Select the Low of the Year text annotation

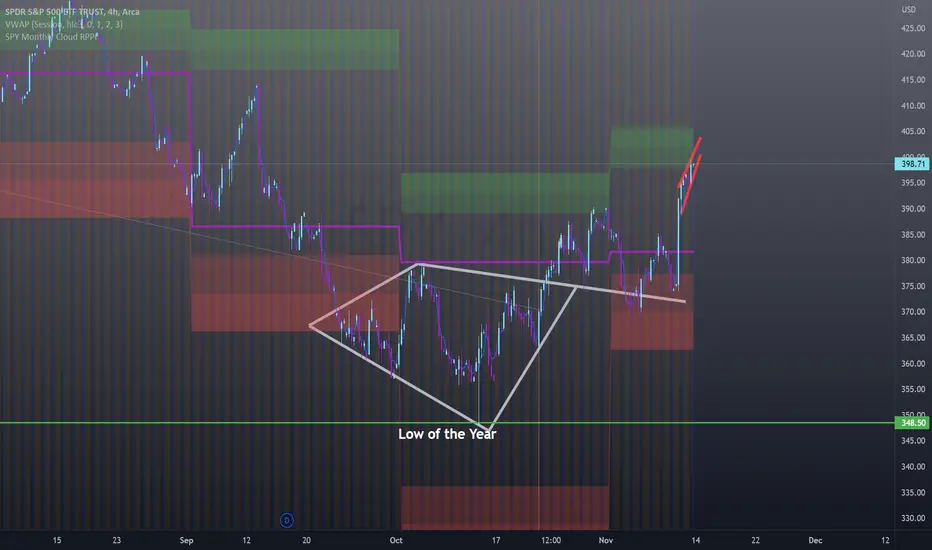coord(447,434)
